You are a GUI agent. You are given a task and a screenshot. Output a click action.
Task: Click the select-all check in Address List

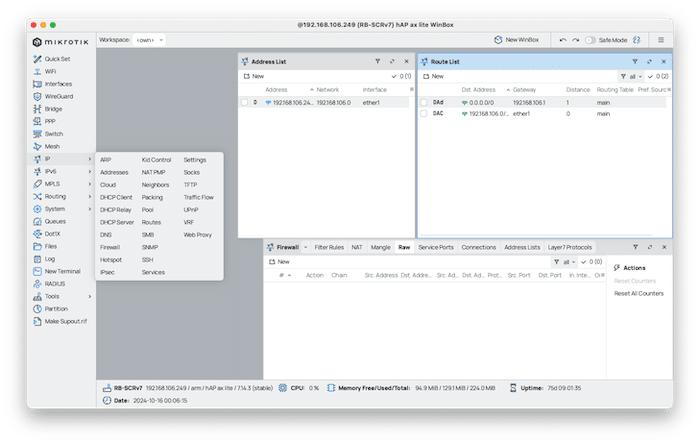coord(394,77)
